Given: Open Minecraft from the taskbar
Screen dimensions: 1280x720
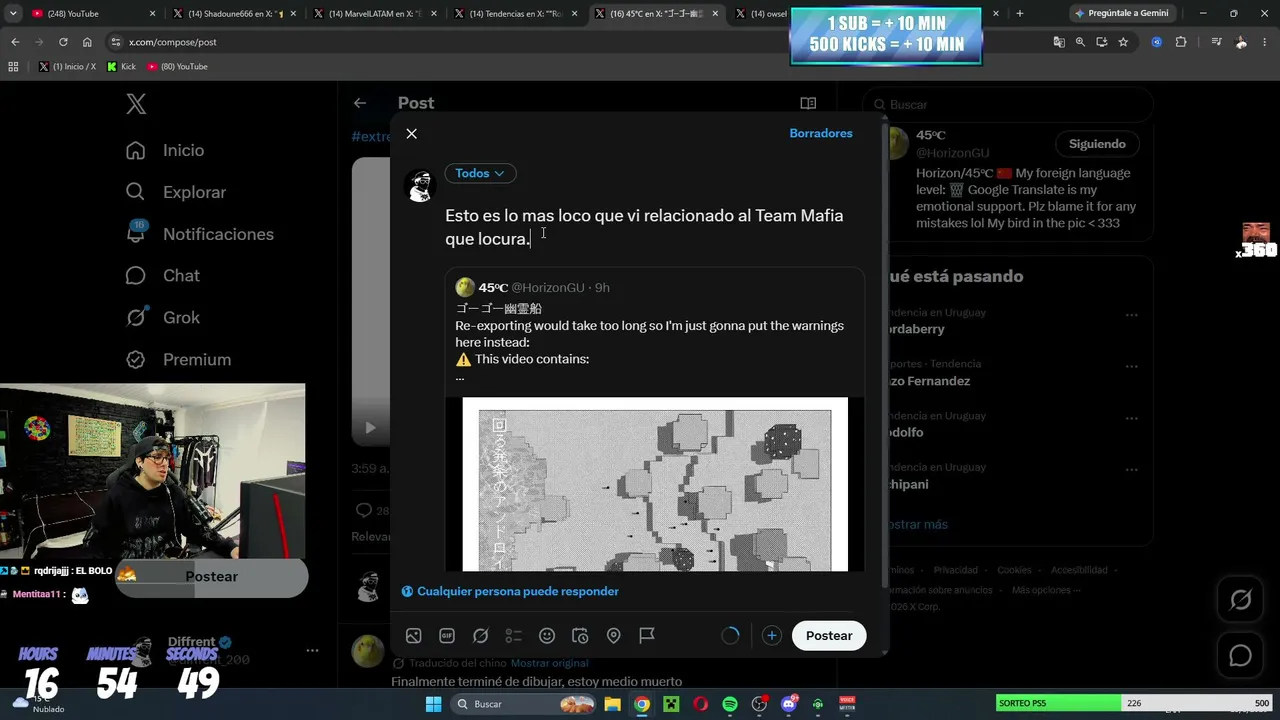Looking at the screenshot, I should point(671,705).
